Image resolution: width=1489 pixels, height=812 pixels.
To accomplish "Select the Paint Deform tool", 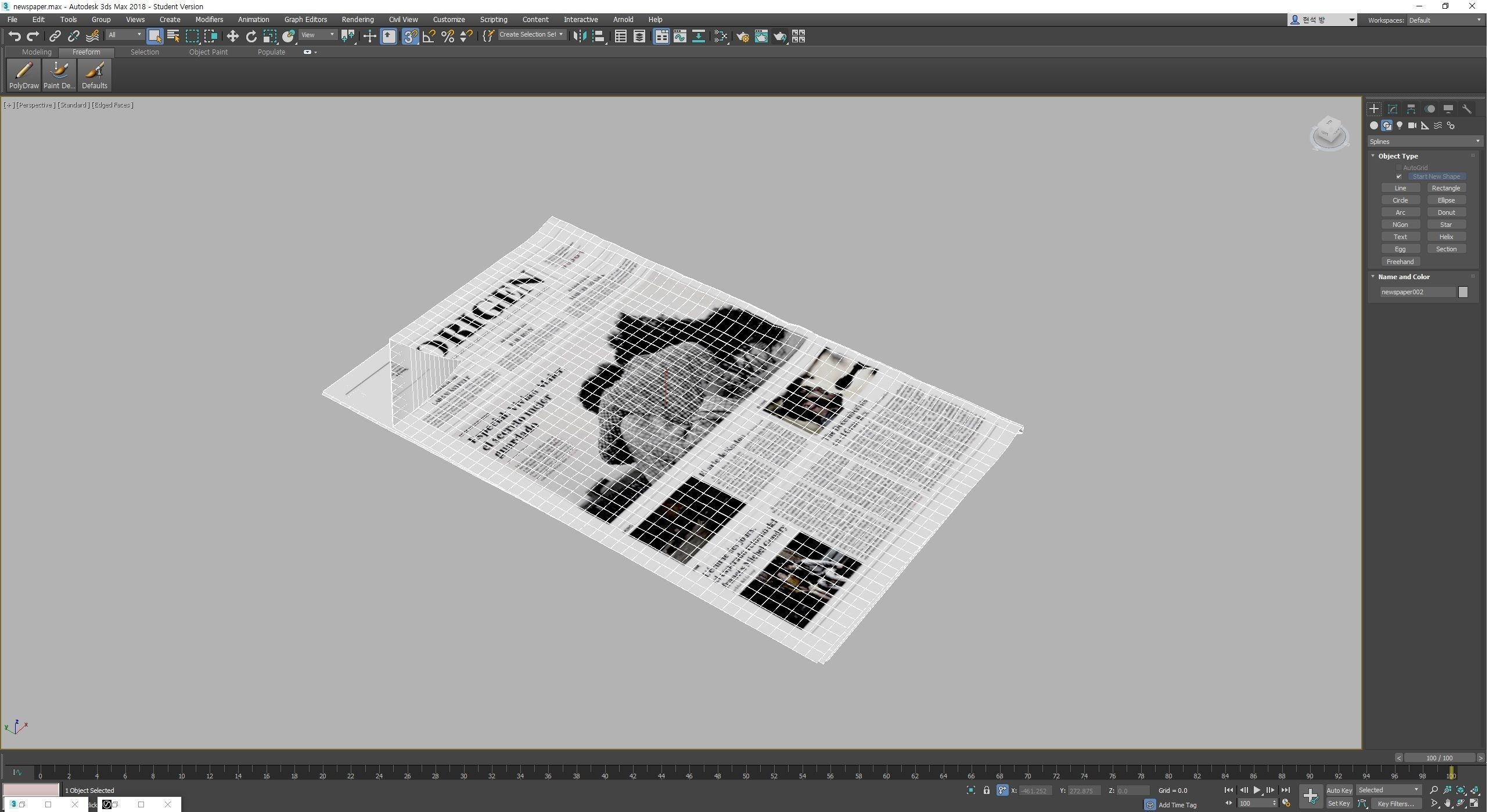I will click(x=59, y=75).
